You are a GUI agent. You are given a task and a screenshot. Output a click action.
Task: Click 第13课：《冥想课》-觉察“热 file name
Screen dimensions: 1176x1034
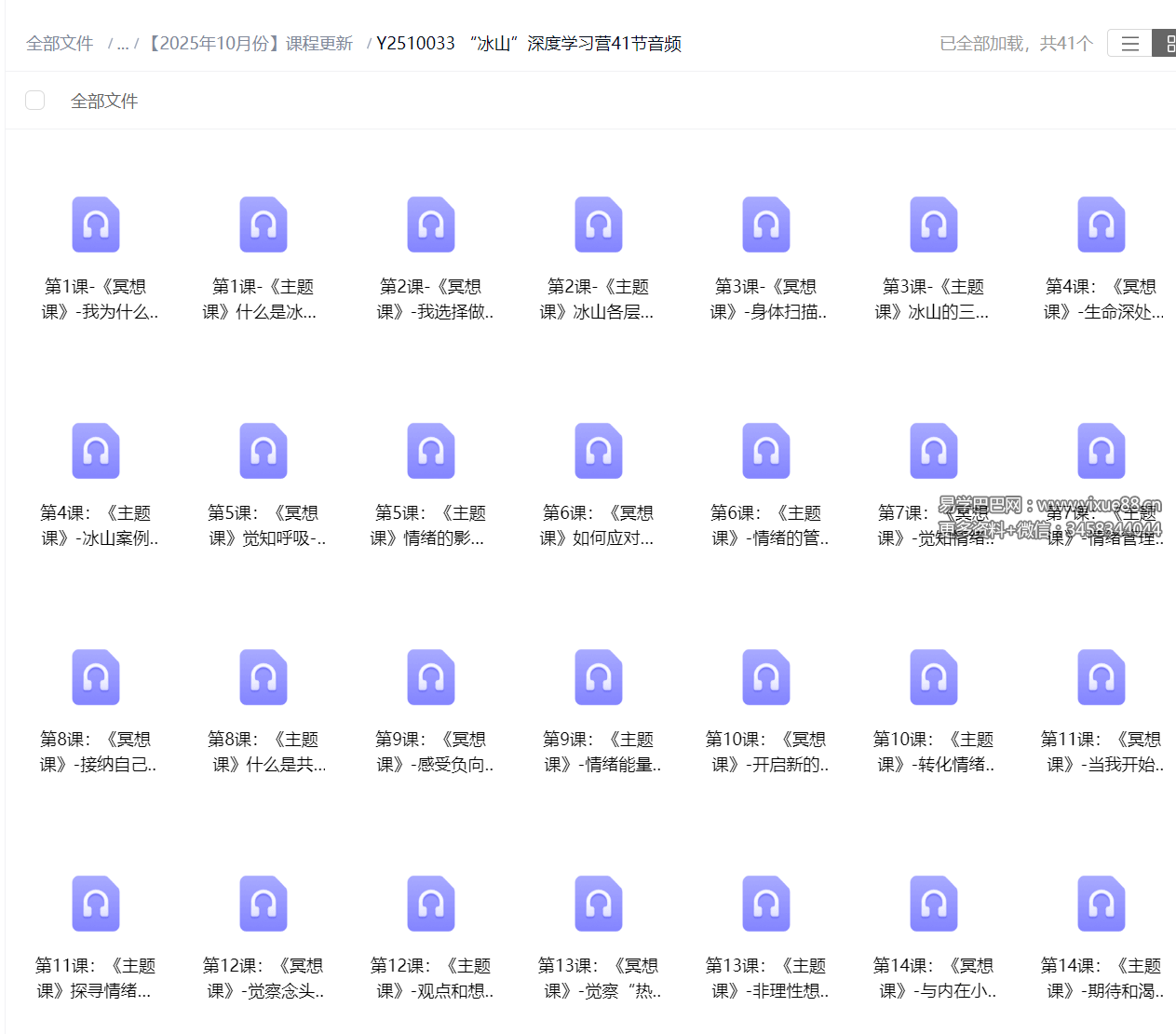[x=599, y=978]
